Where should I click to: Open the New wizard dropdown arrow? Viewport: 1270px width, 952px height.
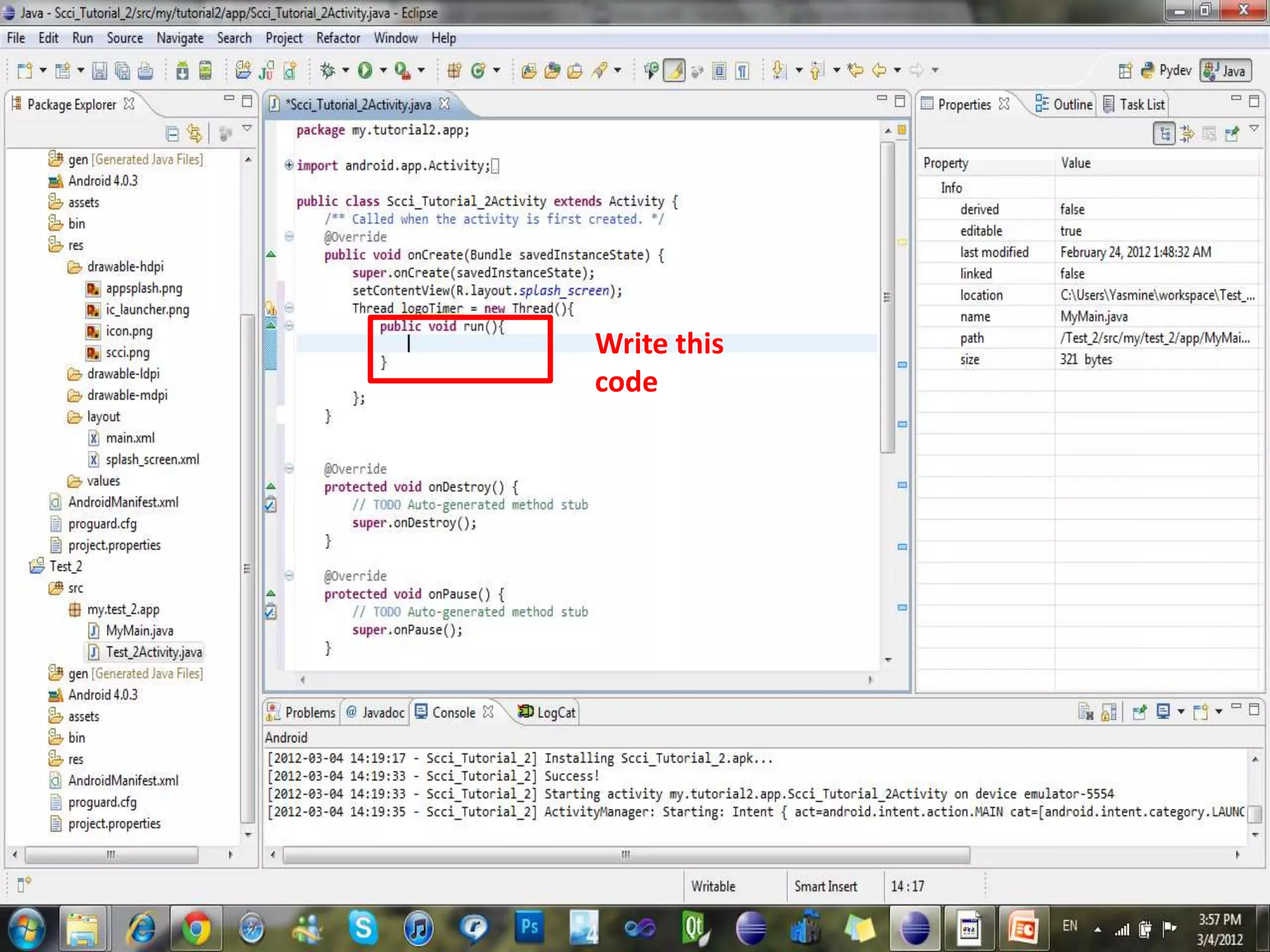43,70
